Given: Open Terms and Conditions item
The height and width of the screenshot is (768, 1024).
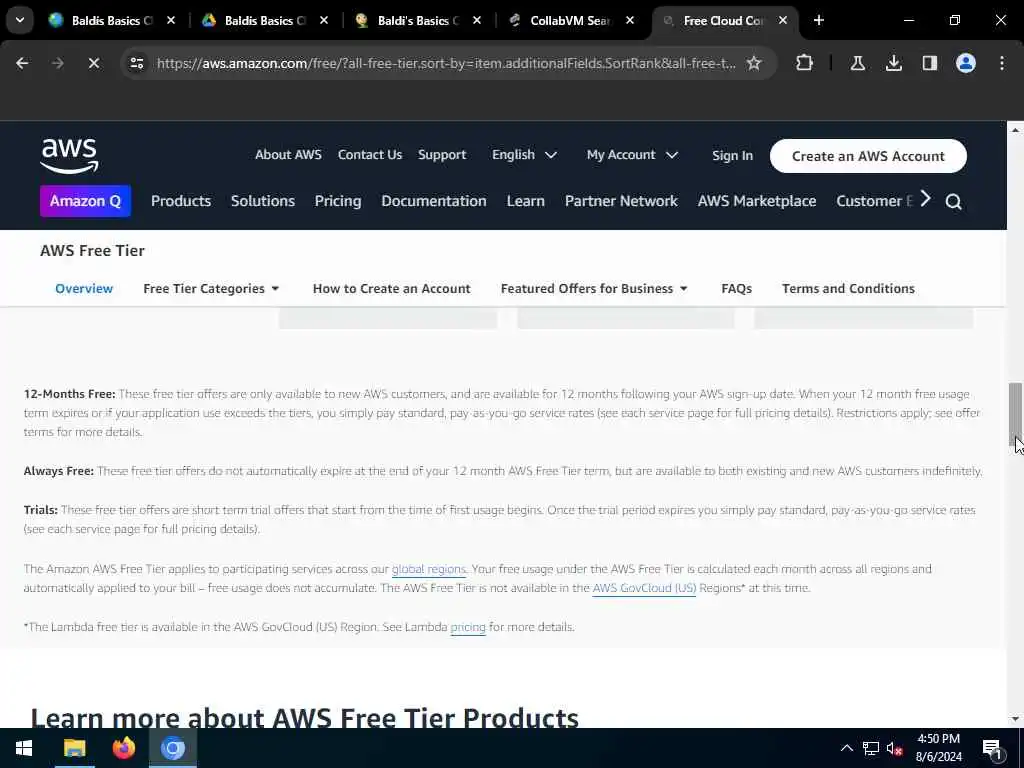Looking at the screenshot, I should pos(848,289).
